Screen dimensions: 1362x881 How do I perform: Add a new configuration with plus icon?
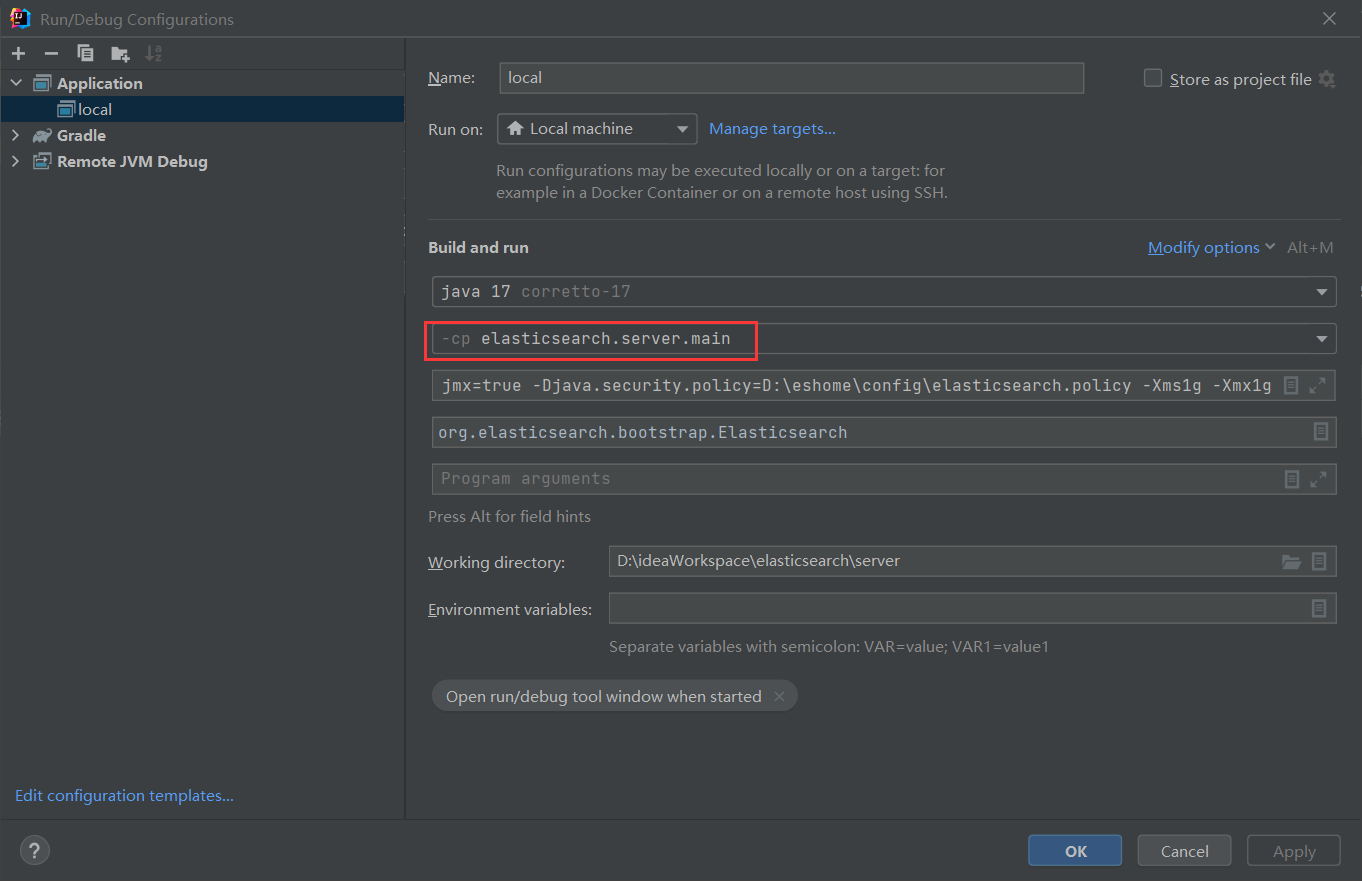pos(19,53)
